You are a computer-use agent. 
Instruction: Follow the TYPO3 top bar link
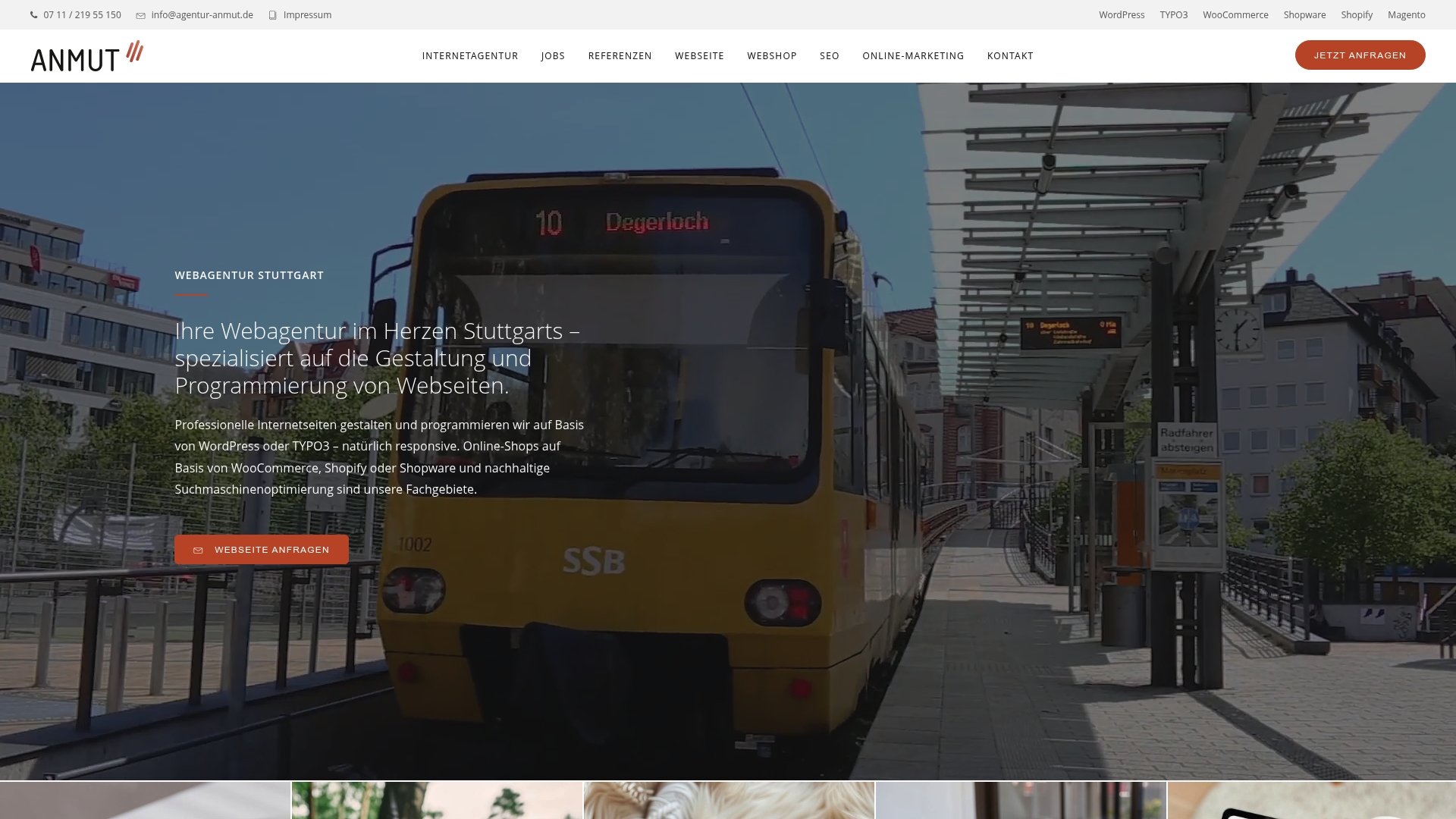pyautogui.click(x=1173, y=15)
